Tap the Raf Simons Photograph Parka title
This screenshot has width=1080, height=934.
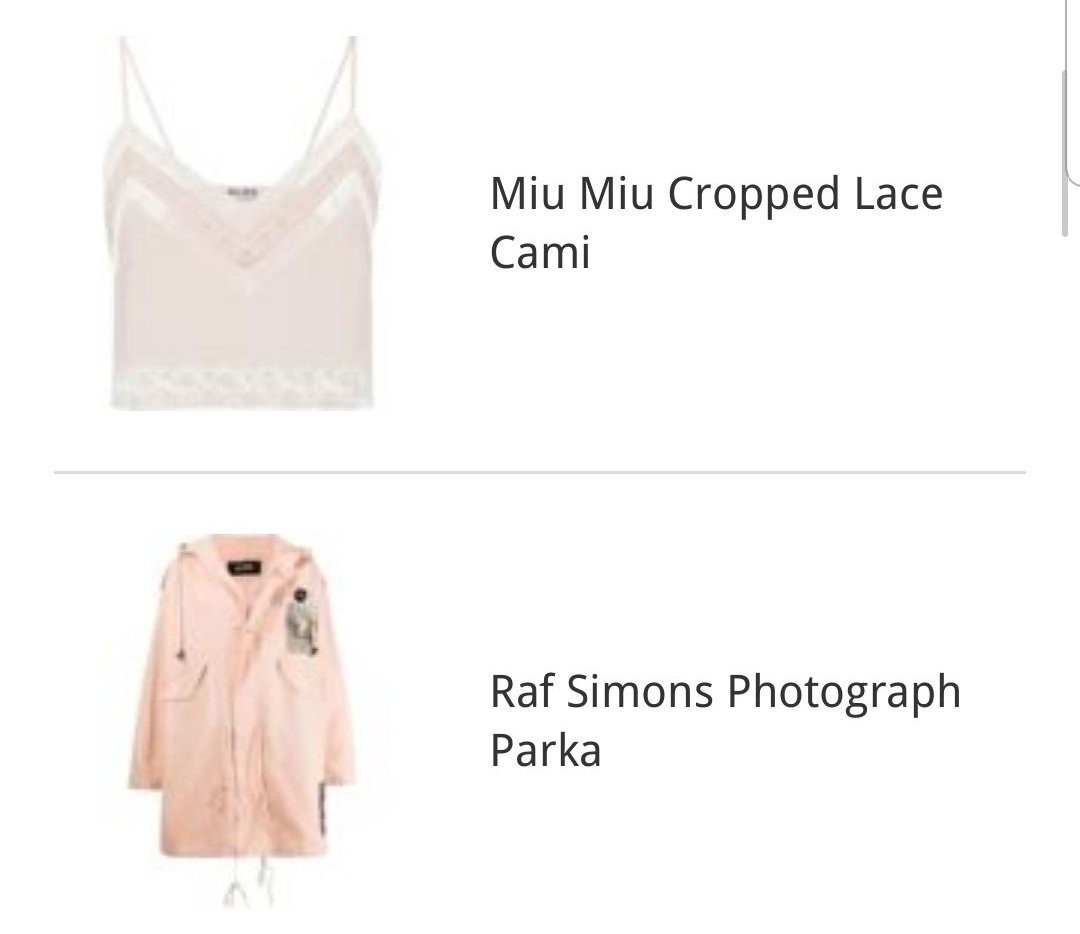coord(725,720)
